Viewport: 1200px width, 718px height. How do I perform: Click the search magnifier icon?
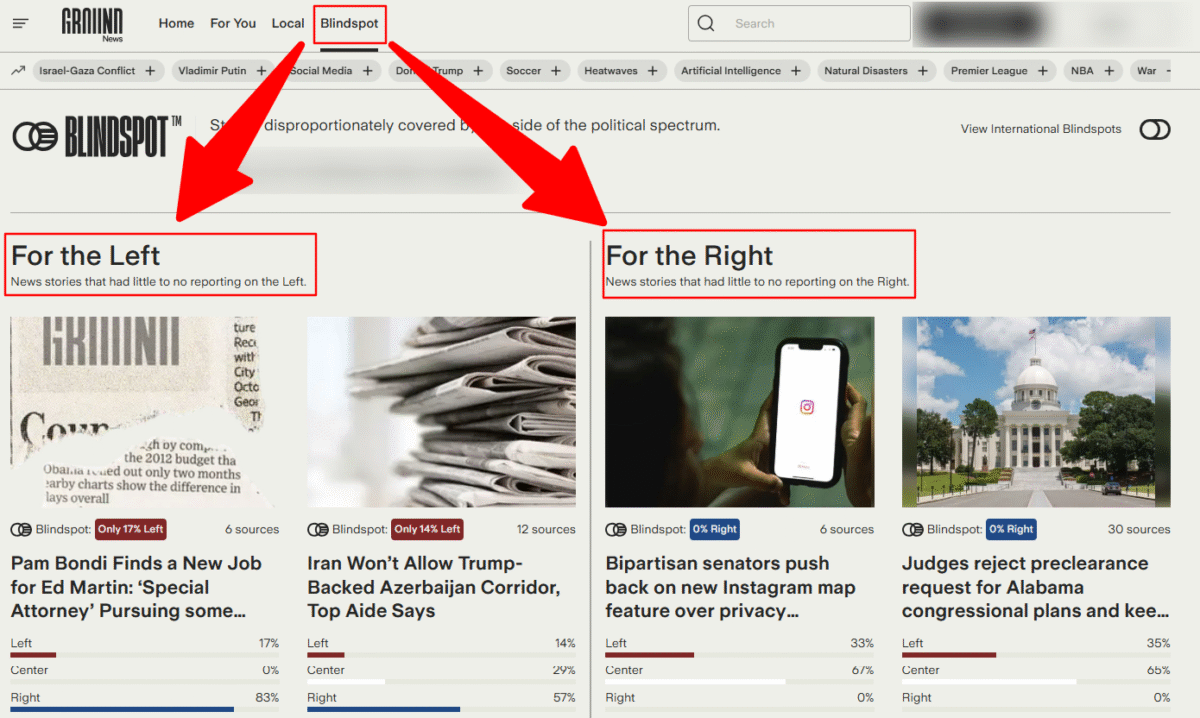pos(706,23)
